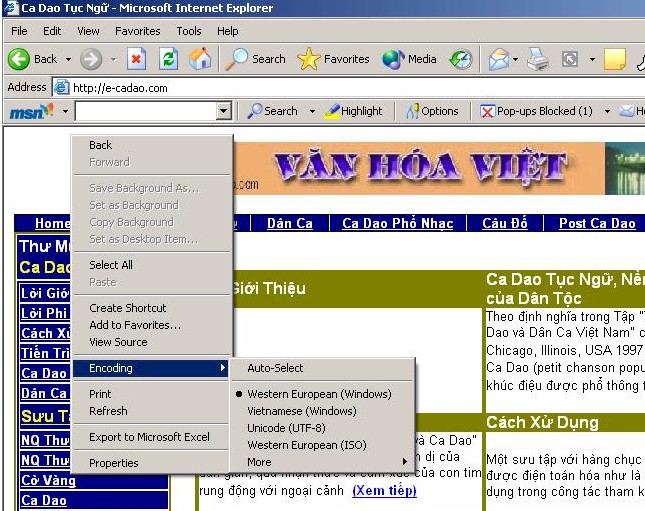Select Unicode (UTF-8) encoding
The height and width of the screenshot is (511, 645).
point(322,428)
